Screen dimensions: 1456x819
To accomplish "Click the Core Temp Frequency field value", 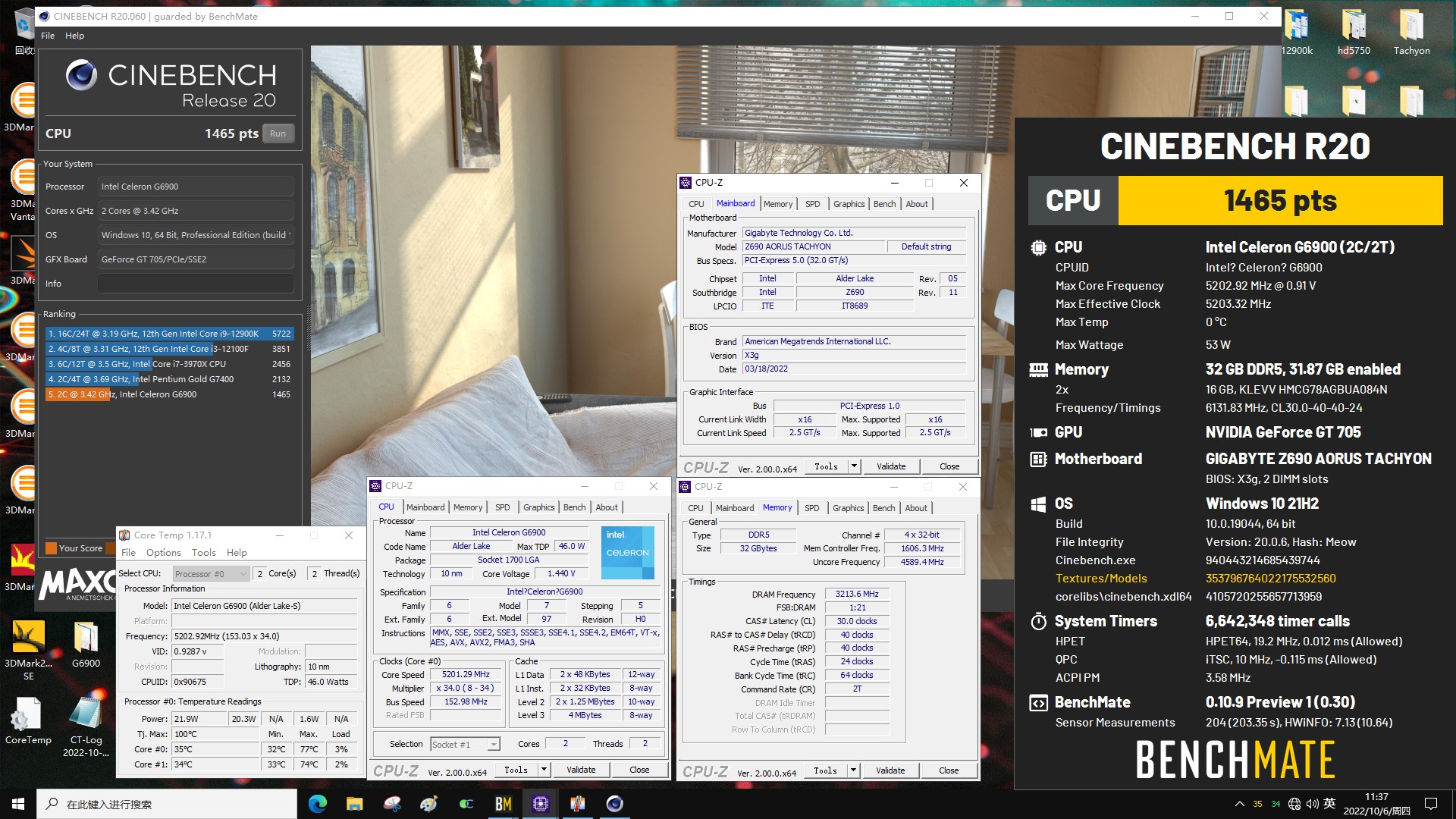I will coord(265,636).
